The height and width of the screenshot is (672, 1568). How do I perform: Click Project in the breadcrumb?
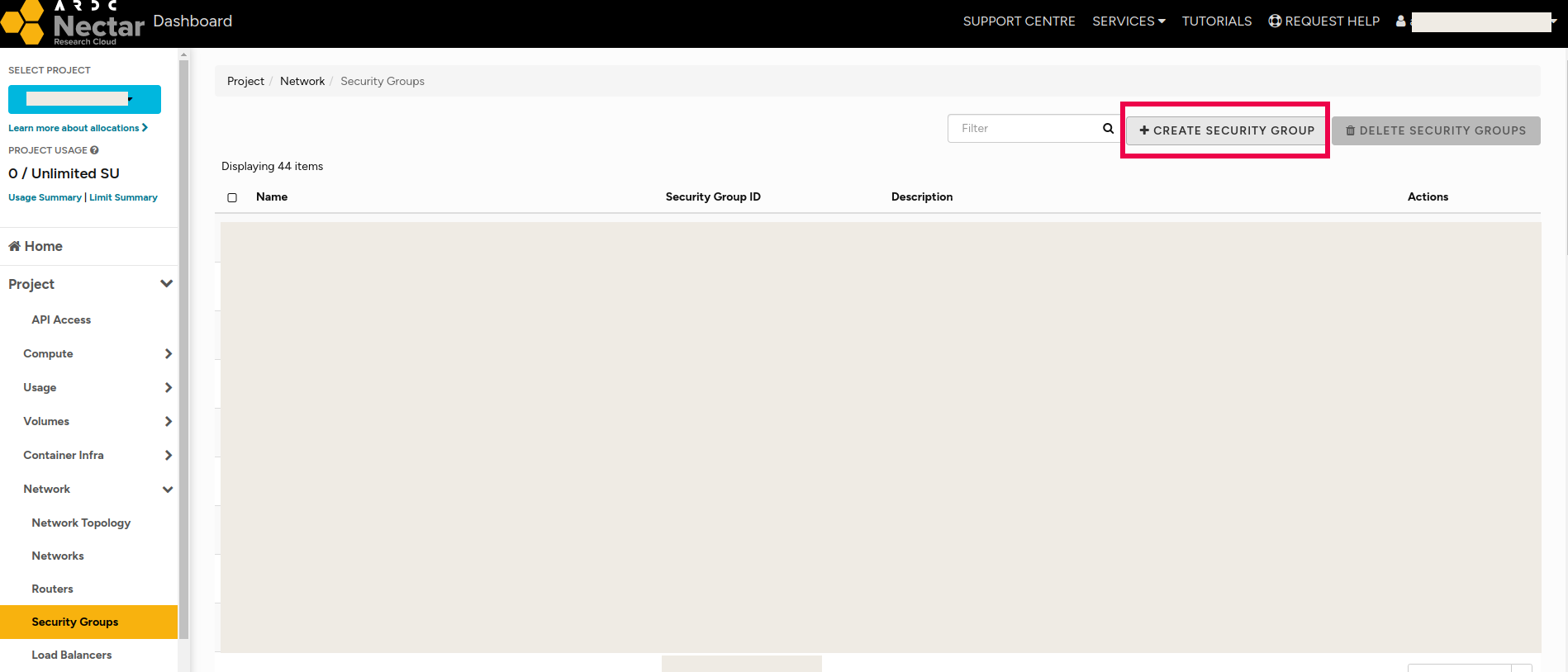tap(245, 81)
